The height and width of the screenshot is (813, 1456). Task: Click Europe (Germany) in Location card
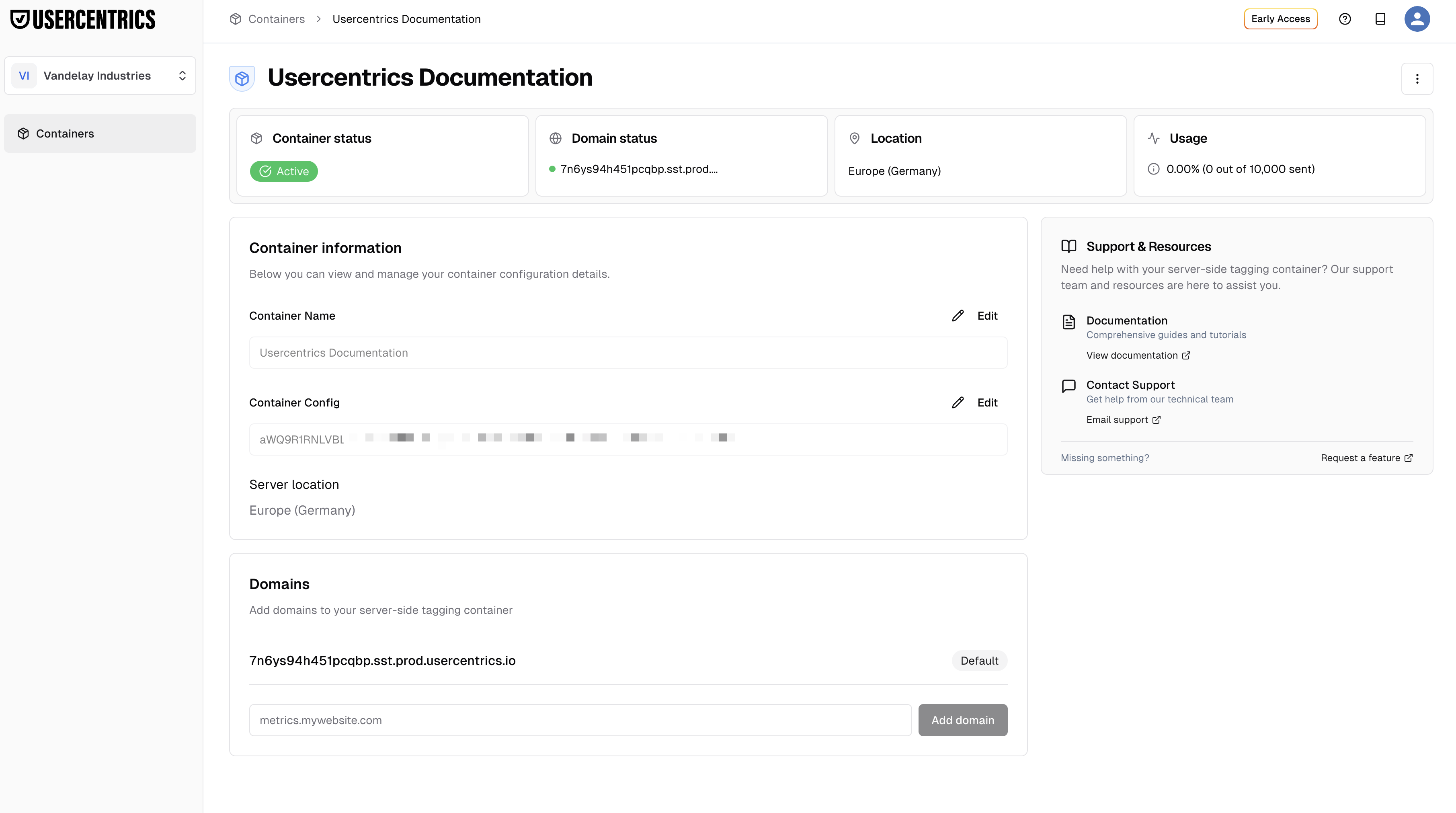(894, 171)
